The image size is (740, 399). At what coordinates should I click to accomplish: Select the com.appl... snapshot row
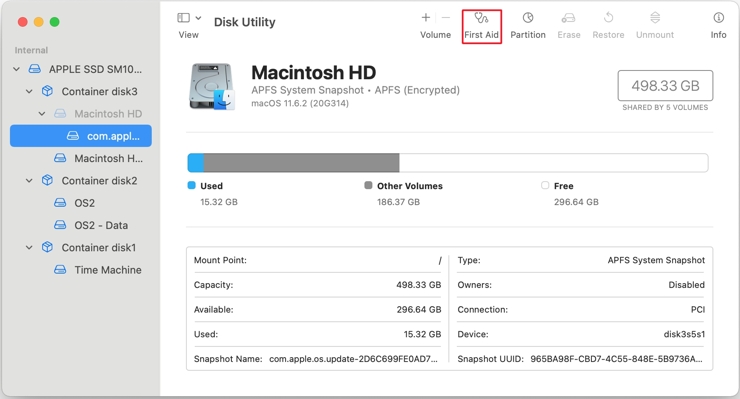point(81,136)
